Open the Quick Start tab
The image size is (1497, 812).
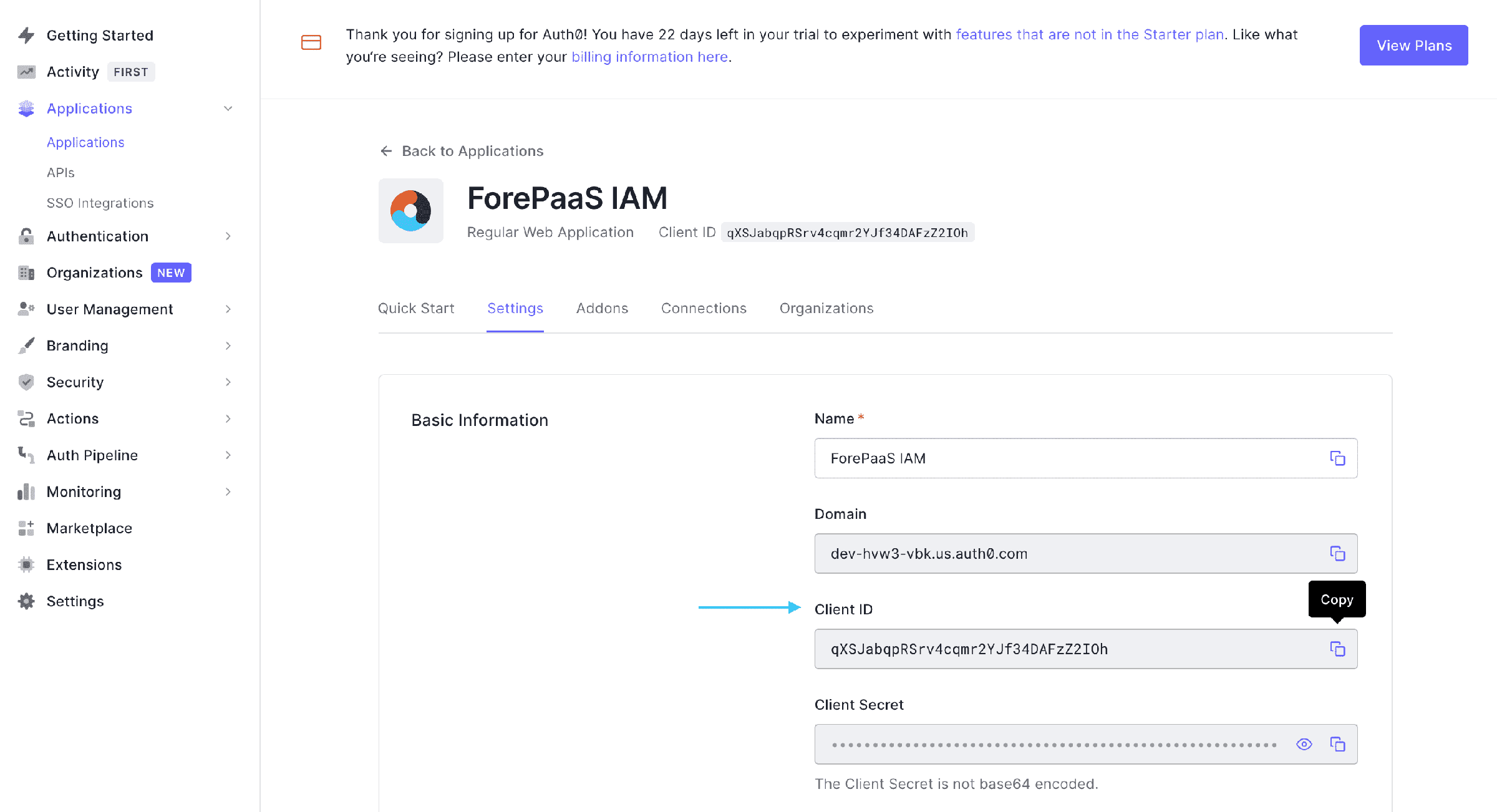pos(416,308)
